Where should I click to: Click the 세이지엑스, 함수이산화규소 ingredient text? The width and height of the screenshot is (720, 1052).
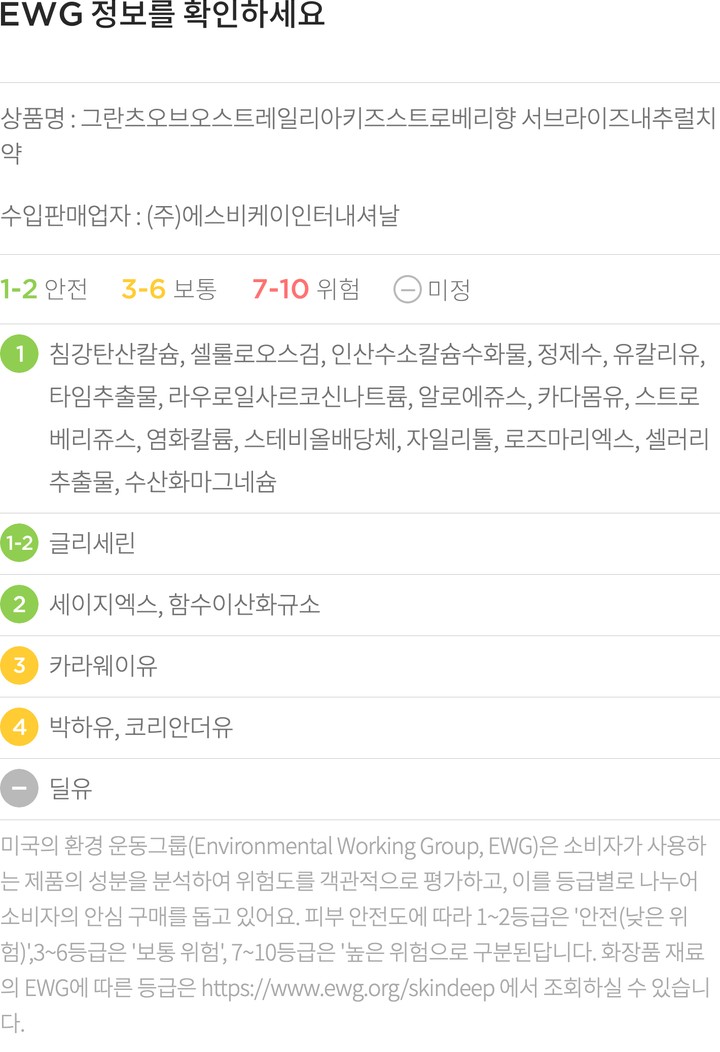(x=185, y=604)
